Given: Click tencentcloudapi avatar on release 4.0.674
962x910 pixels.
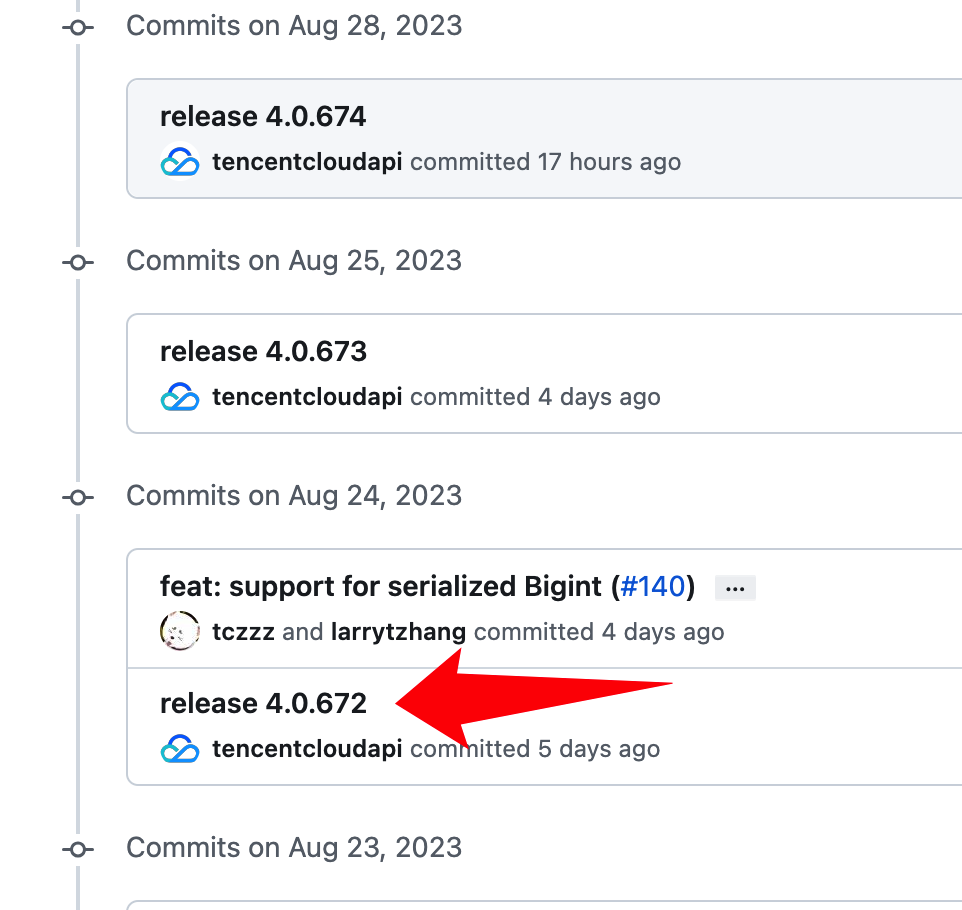Looking at the screenshot, I should tap(180, 162).
